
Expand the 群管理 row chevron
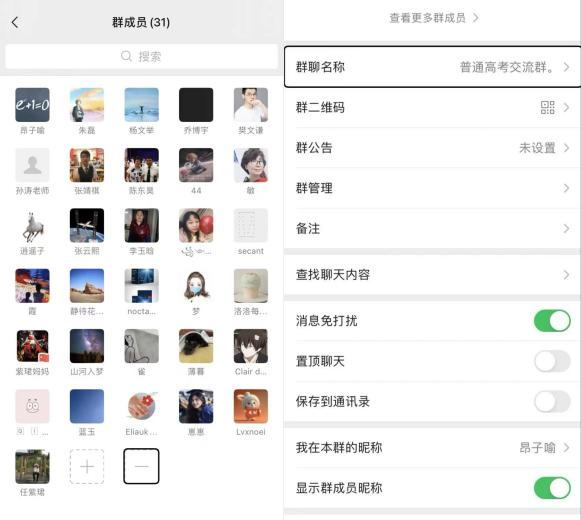coord(567,188)
